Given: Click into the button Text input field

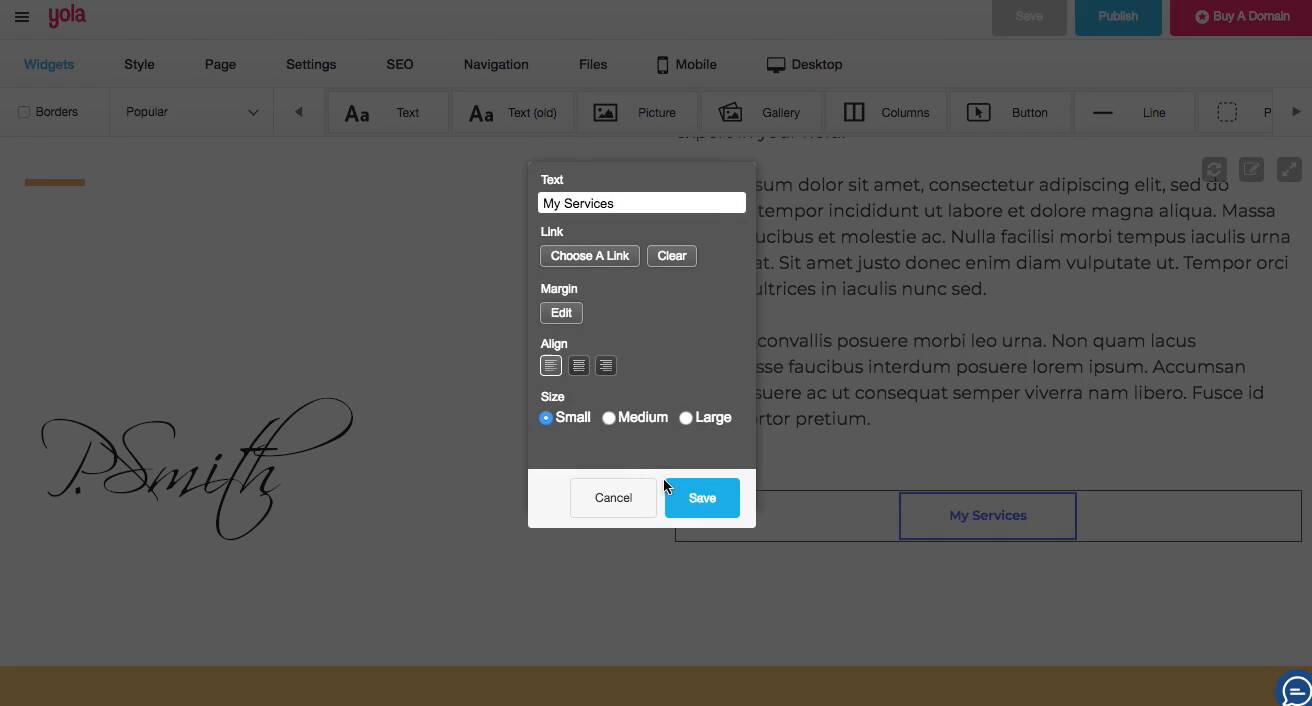Looking at the screenshot, I should pos(642,203).
